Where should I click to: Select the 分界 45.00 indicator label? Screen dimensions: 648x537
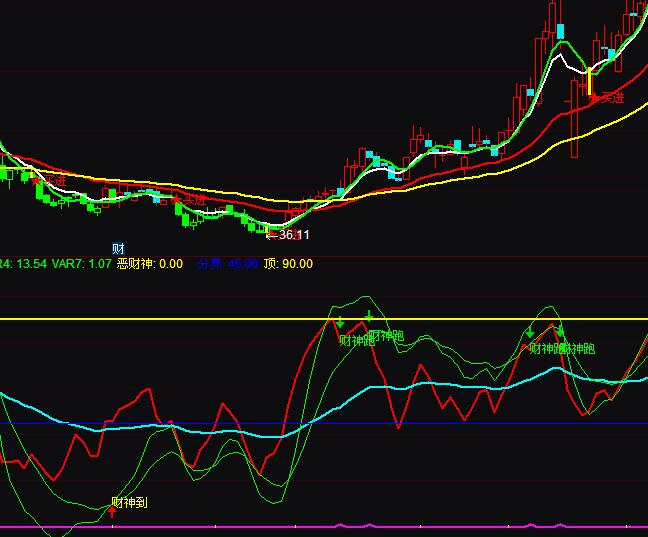tap(227, 264)
